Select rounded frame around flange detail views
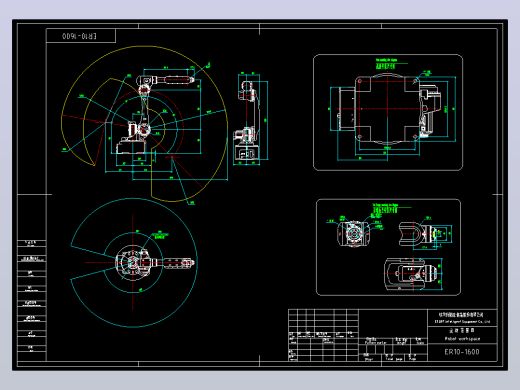Image resolution: width=520 pixels, height=390 pixels. coord(388,247)
